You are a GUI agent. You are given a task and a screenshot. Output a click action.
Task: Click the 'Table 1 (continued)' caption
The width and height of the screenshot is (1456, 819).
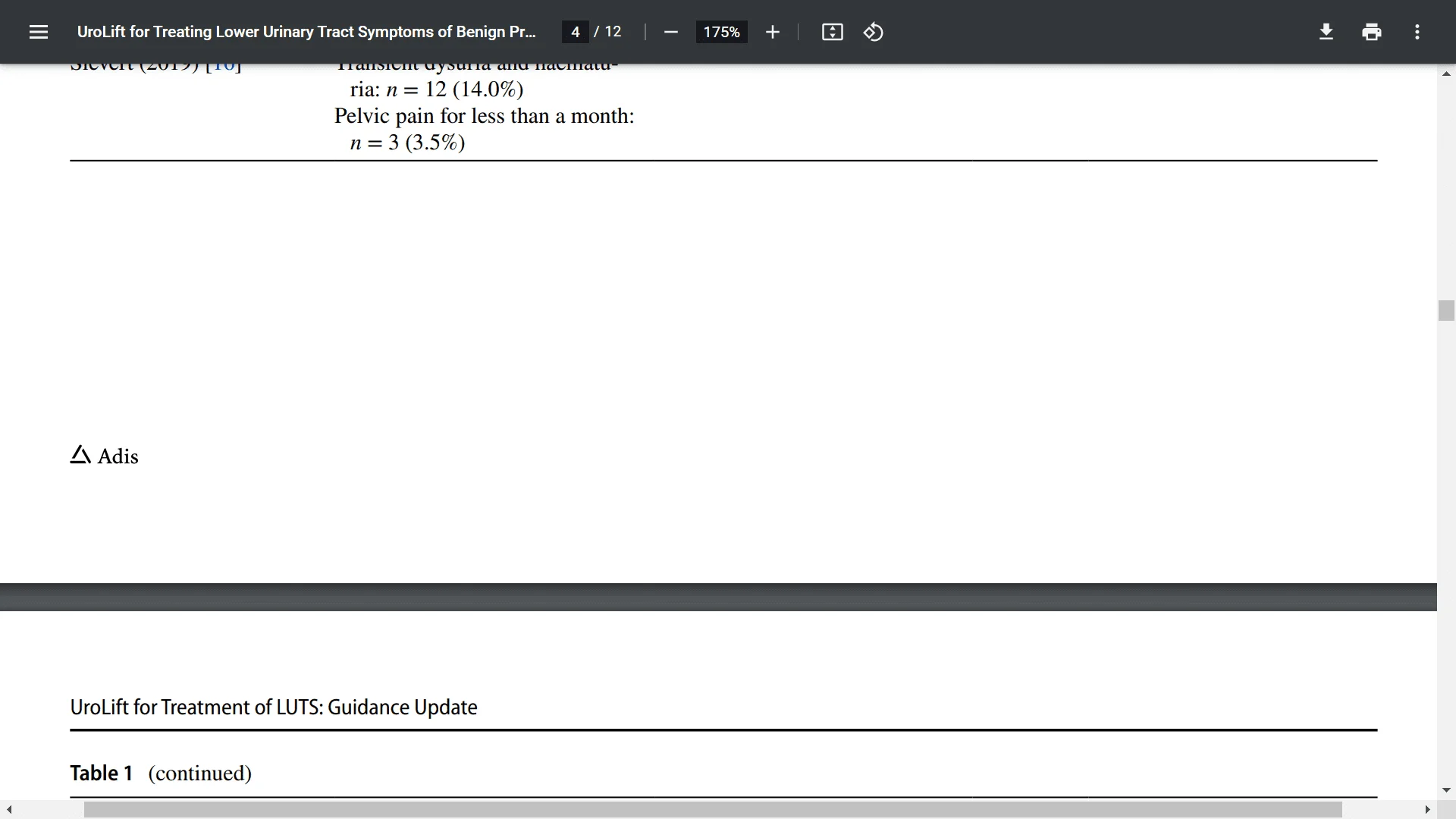(161, 773)
